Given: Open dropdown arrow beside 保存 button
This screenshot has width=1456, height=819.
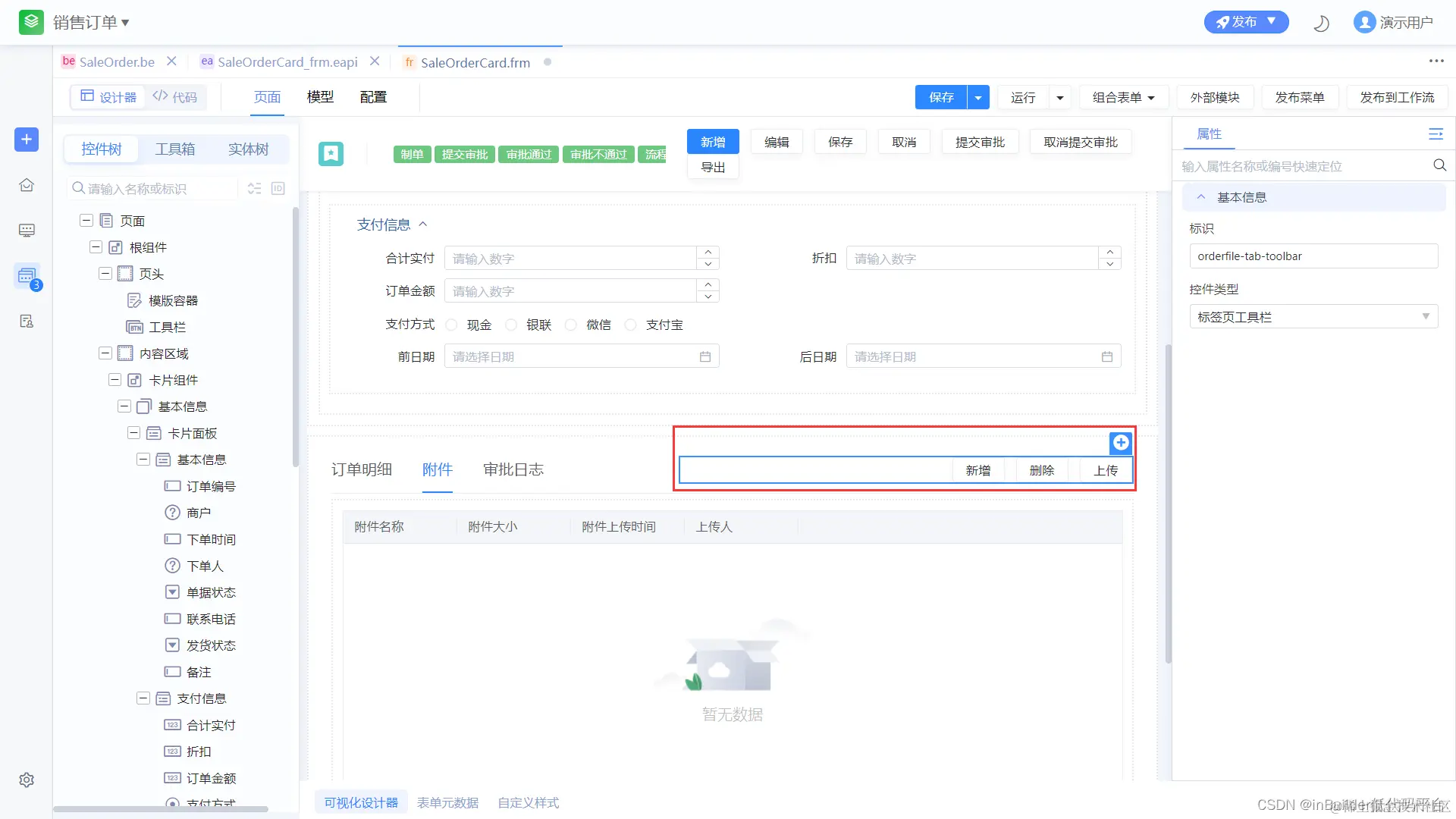Looking at the screenshot, I should pos(978,98).
